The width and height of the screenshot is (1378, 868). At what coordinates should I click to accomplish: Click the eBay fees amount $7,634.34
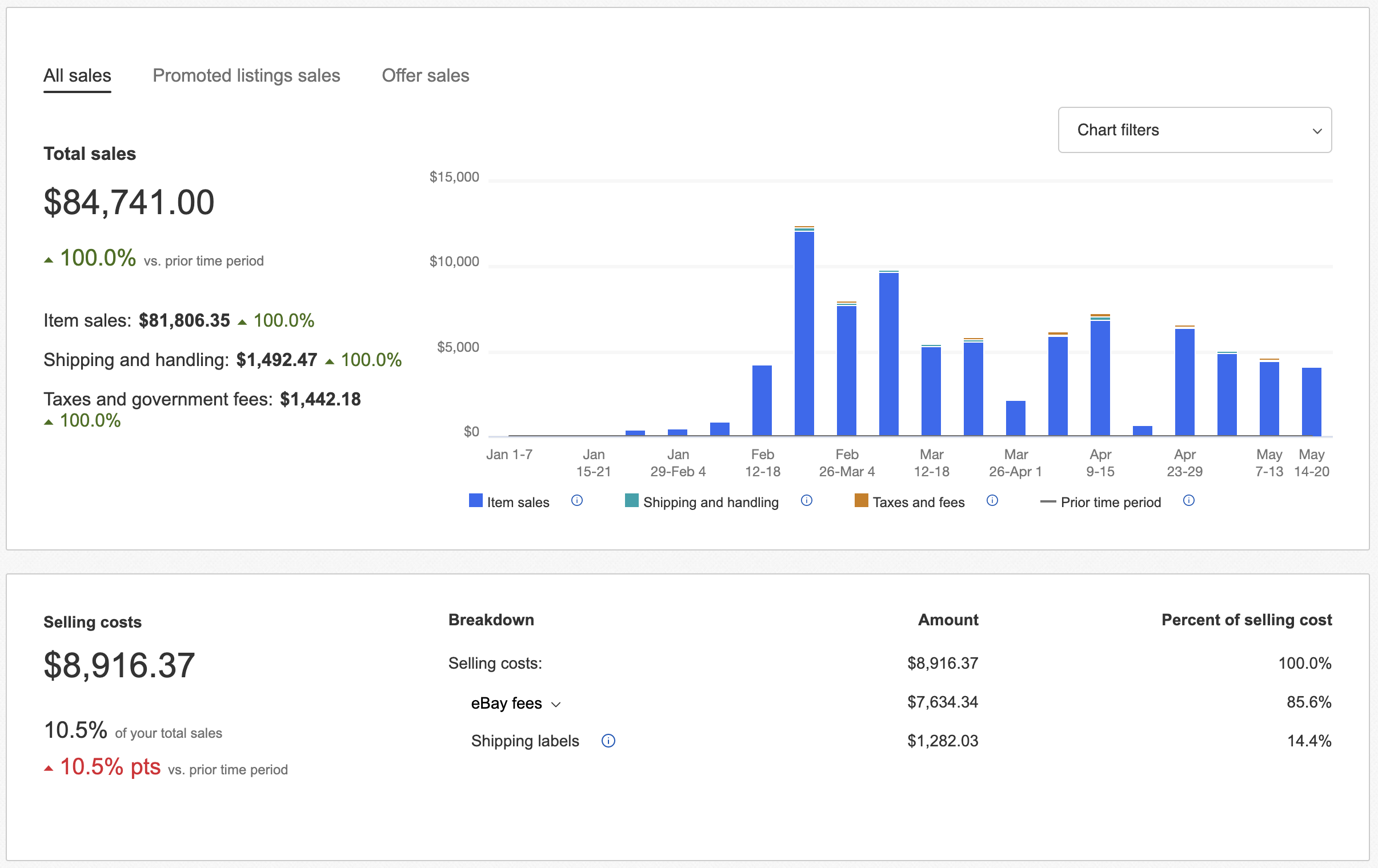point(943,702)
